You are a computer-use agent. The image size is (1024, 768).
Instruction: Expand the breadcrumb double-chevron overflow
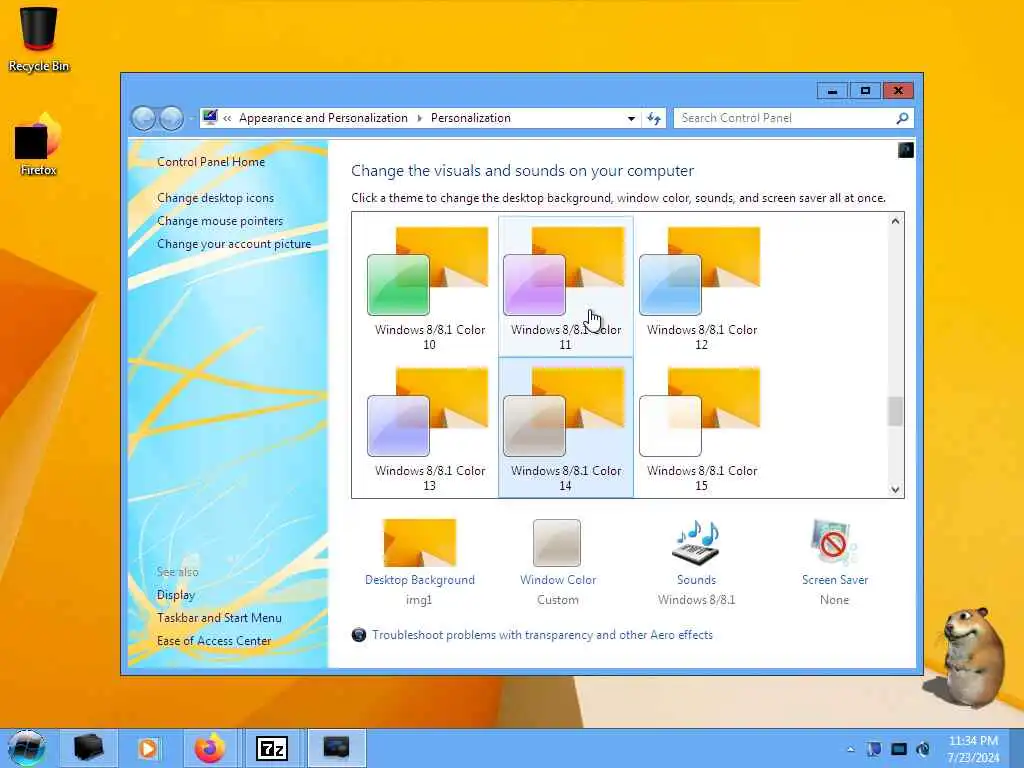point(227,118)
